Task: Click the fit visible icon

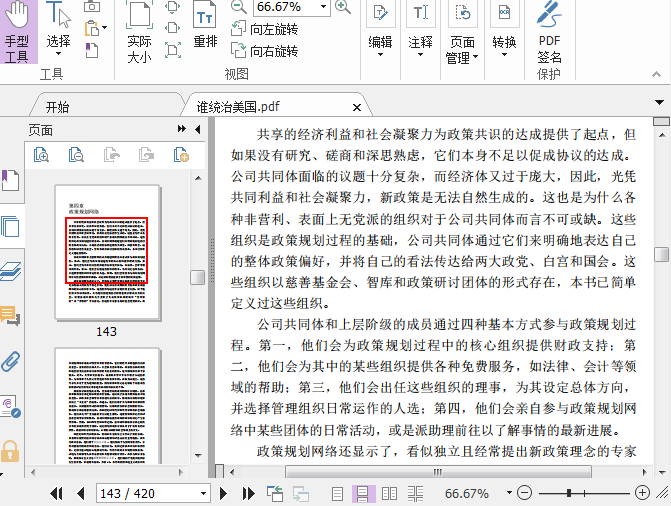Action: tap(172, 50)
